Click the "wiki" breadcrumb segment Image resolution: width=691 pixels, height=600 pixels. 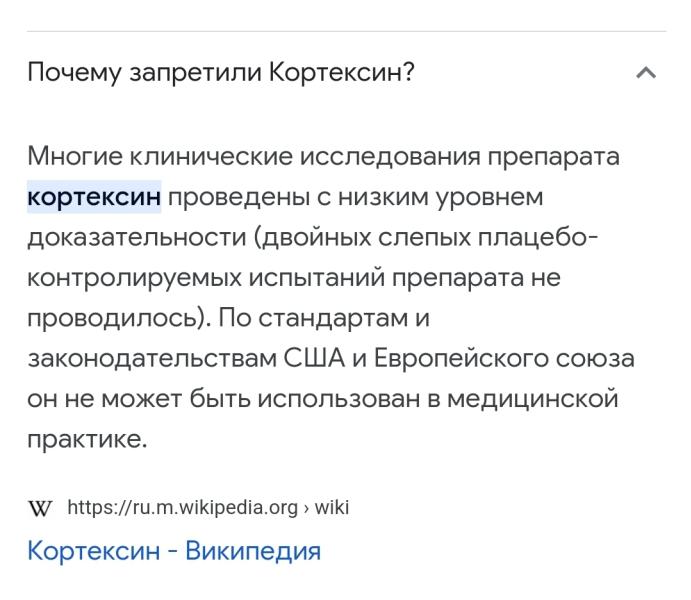tap(332, 507)
